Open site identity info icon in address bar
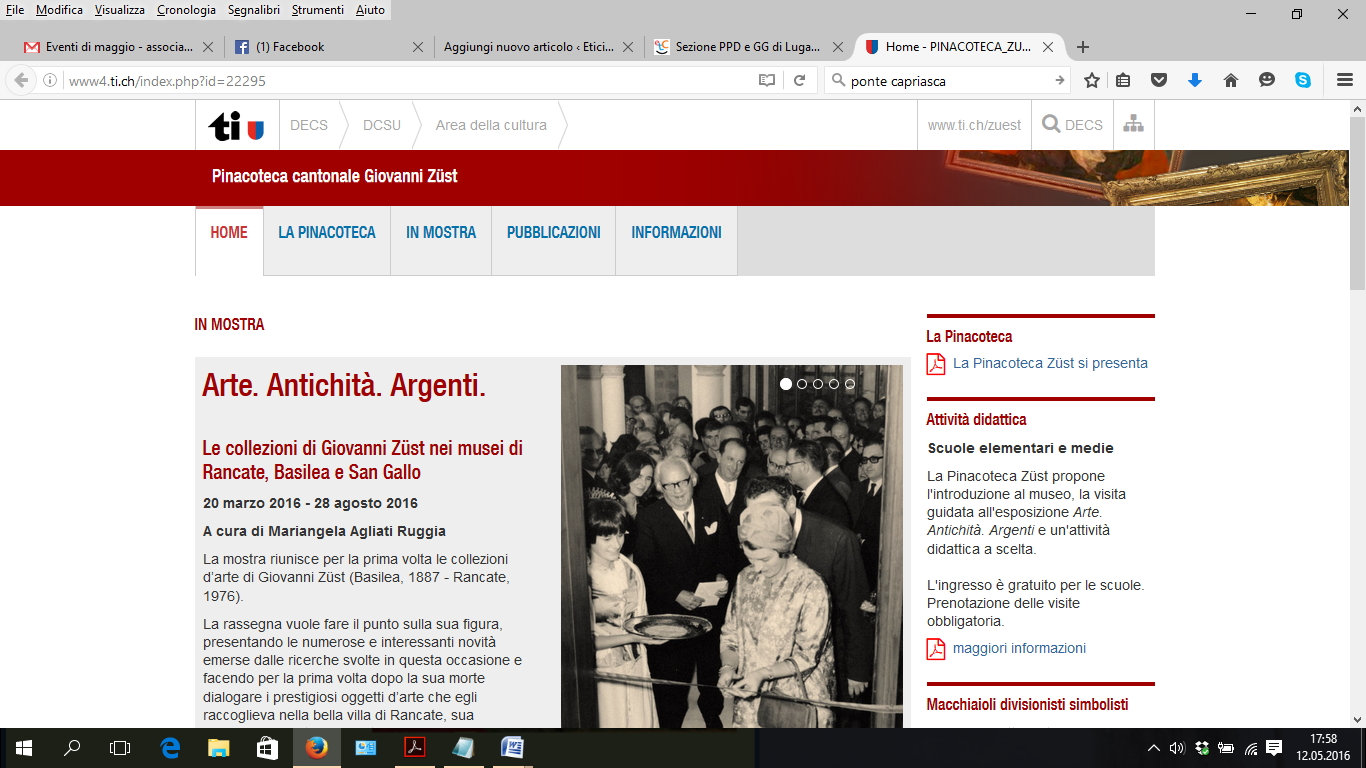 (50, 81)
